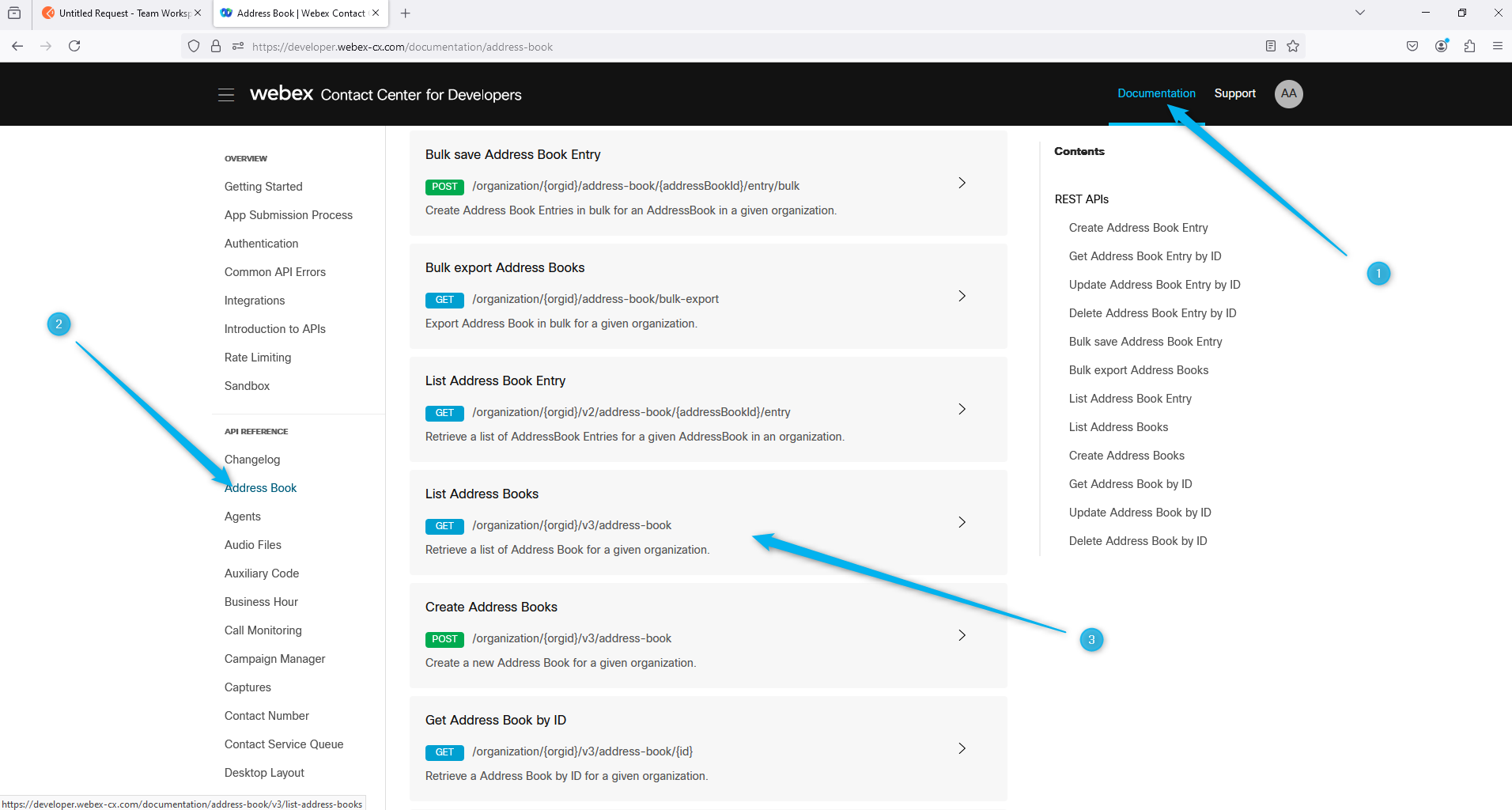Select Address Book in sidebar

tap(260, 488)
